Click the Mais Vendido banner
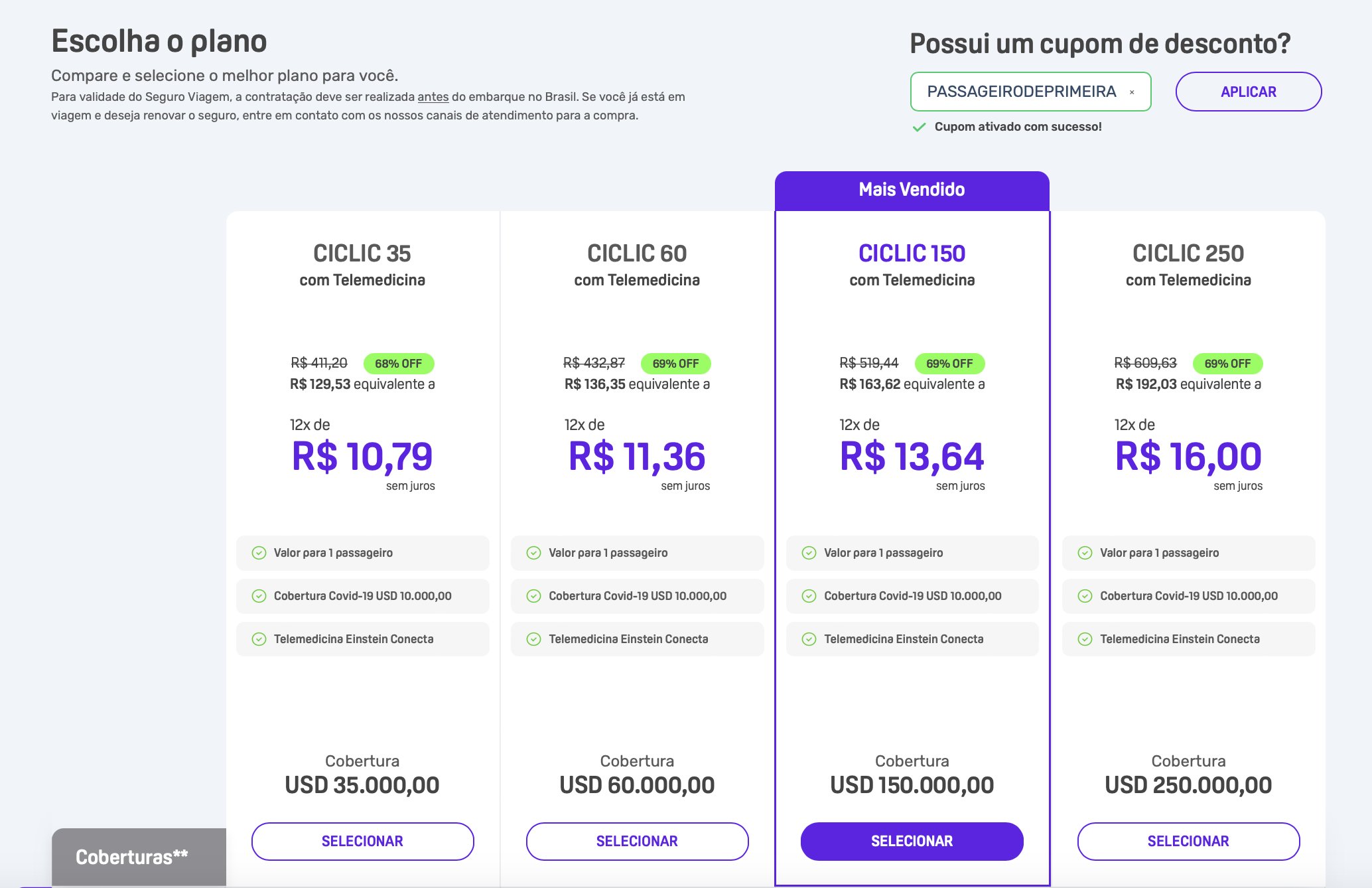 coord(912,190)
